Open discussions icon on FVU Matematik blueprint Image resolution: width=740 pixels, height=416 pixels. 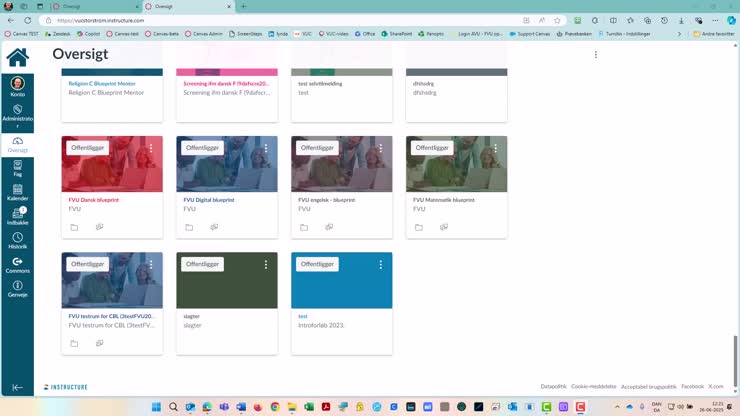click(444, 227)
